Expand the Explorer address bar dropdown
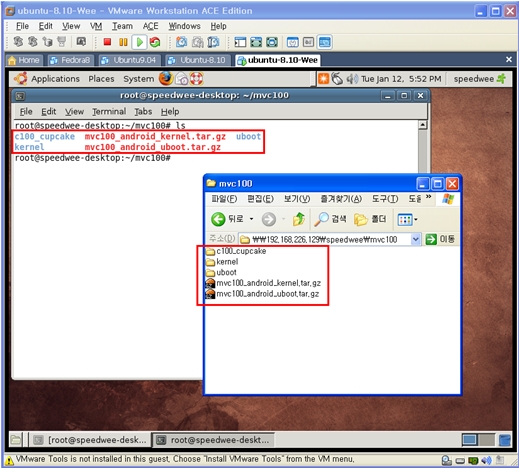This screenshot has height=470, width=519. coord(415,239)
